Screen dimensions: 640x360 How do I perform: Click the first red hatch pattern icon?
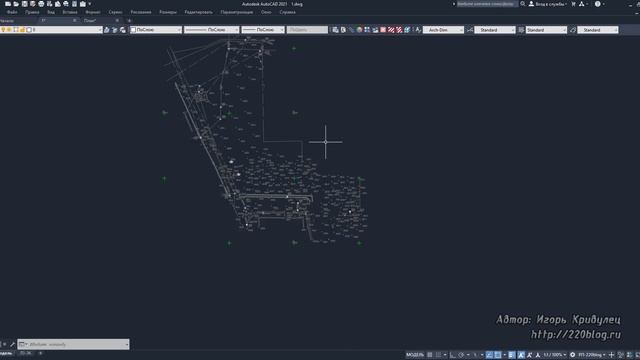(391, 30)
